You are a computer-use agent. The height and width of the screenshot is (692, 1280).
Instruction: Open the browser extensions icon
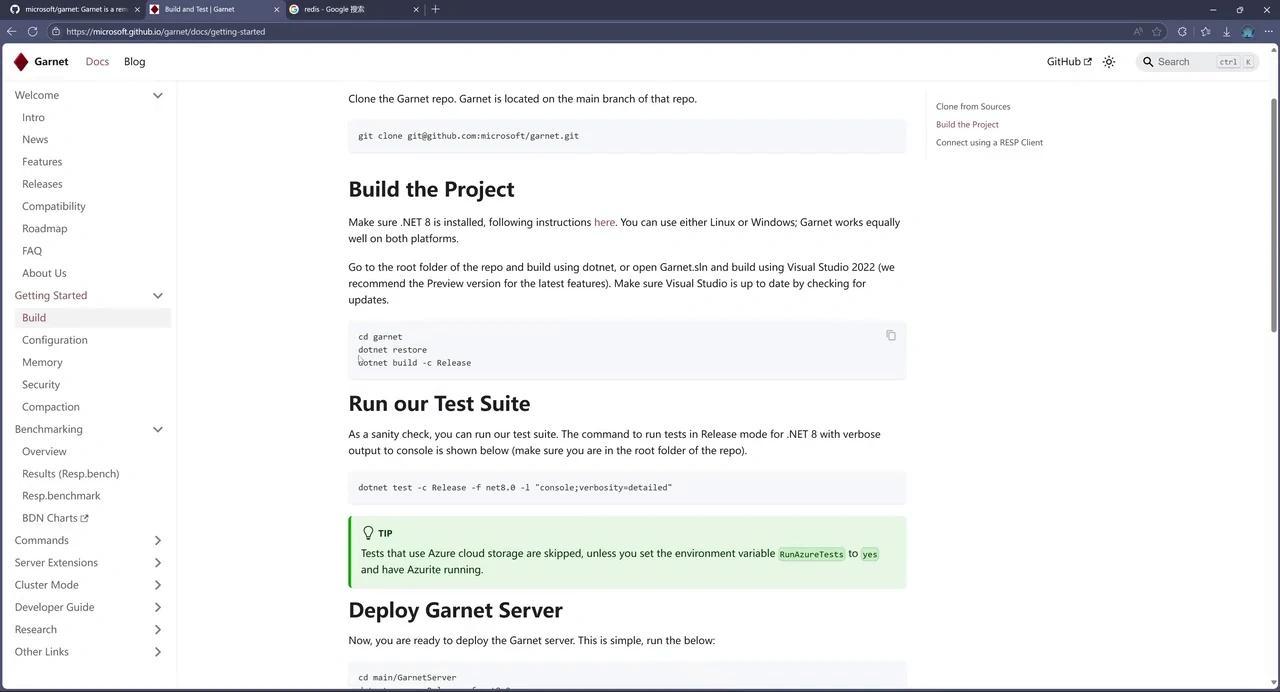coord(1182,32)
